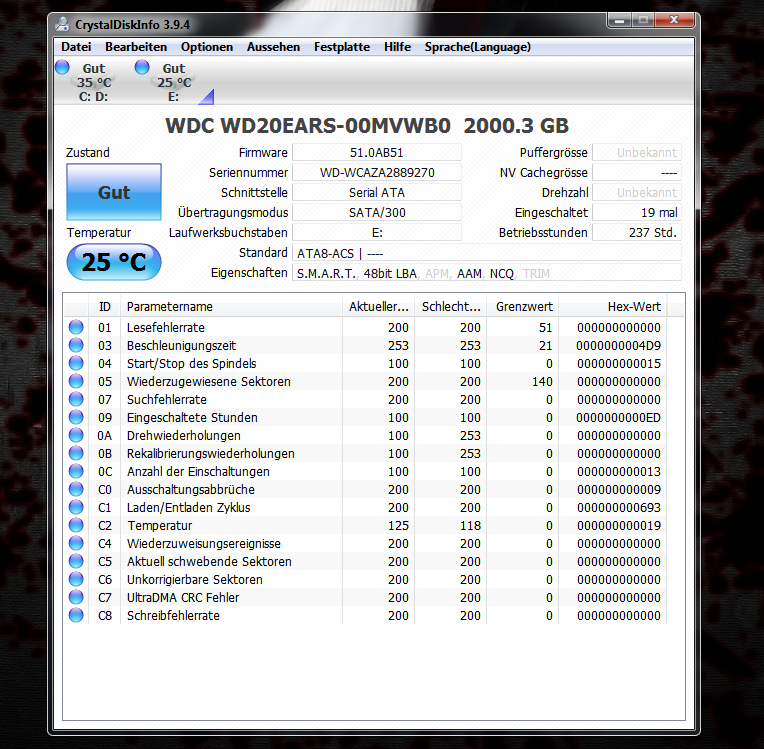Image resolution: width=764 pixels, height=749 pixels.
Task: Click hex value 0000000000ED
Action: pyautogui.click(x=618, y=418)
